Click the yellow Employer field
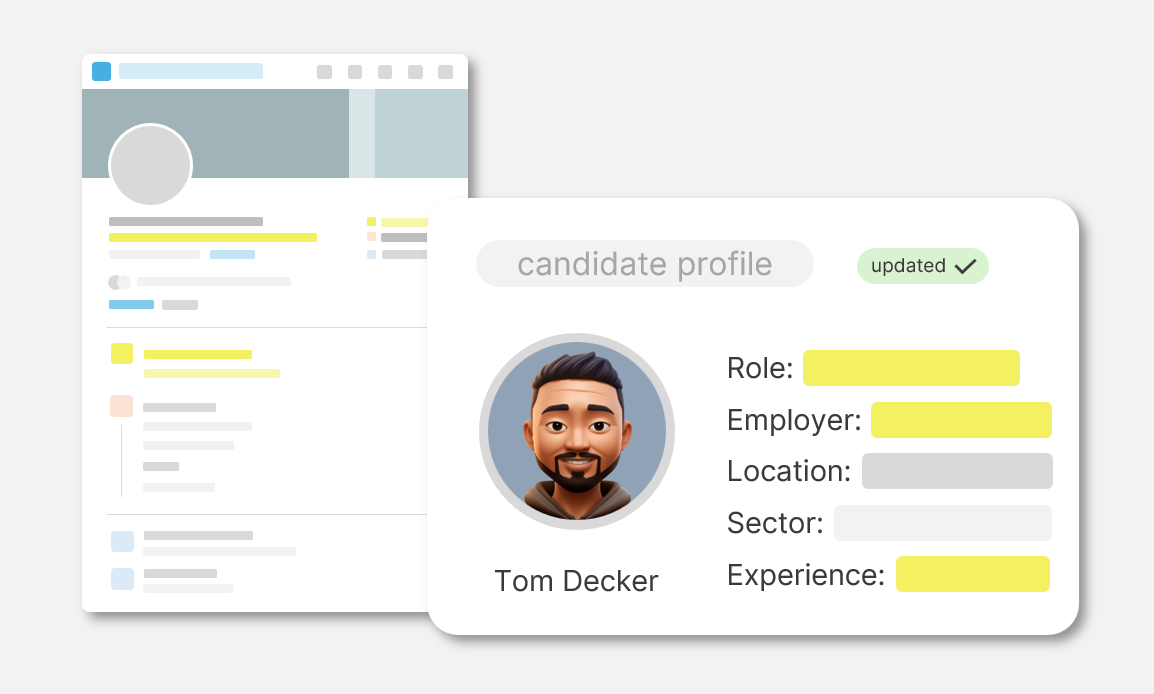 point(961,419)
